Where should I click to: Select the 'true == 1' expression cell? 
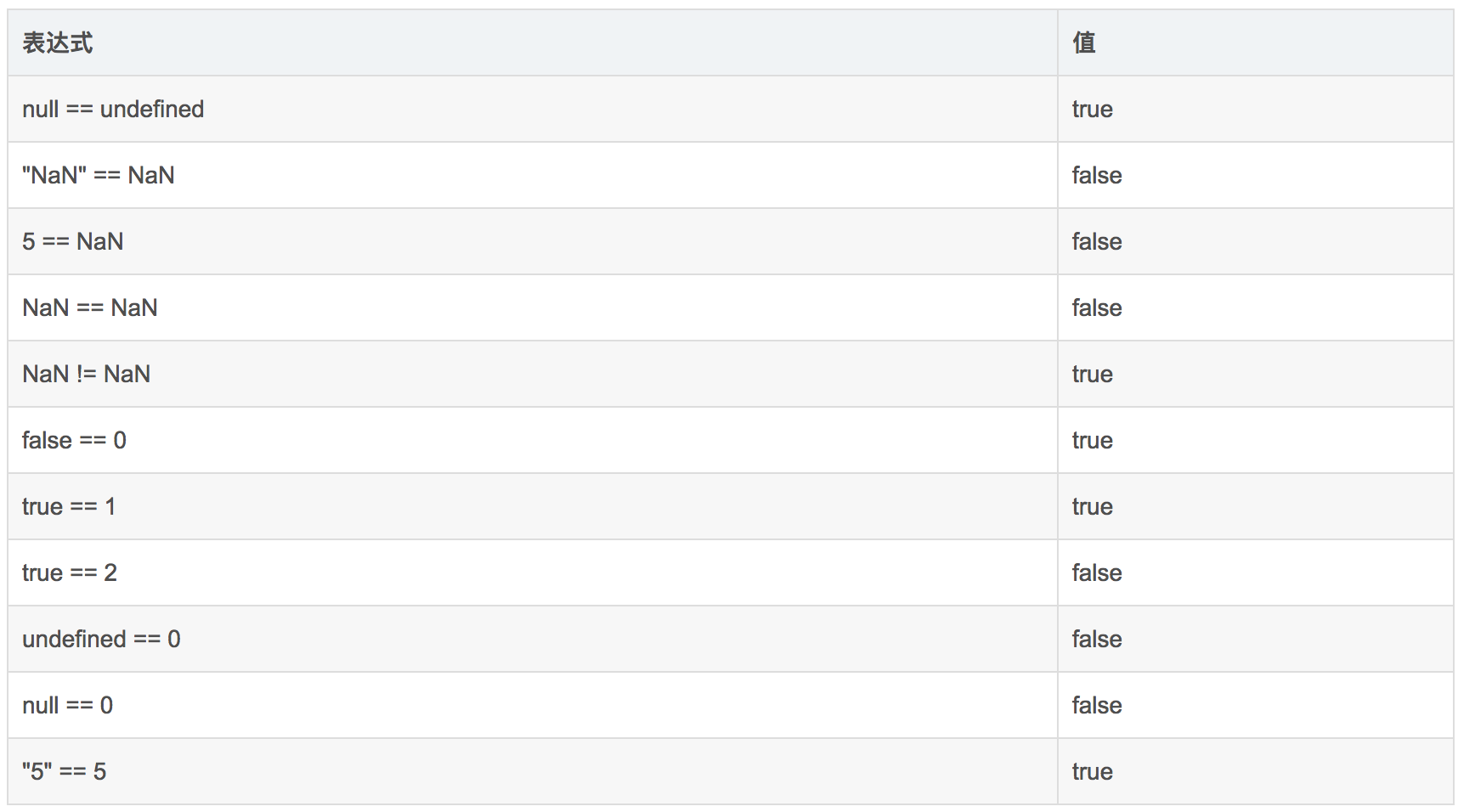(69, 507)
